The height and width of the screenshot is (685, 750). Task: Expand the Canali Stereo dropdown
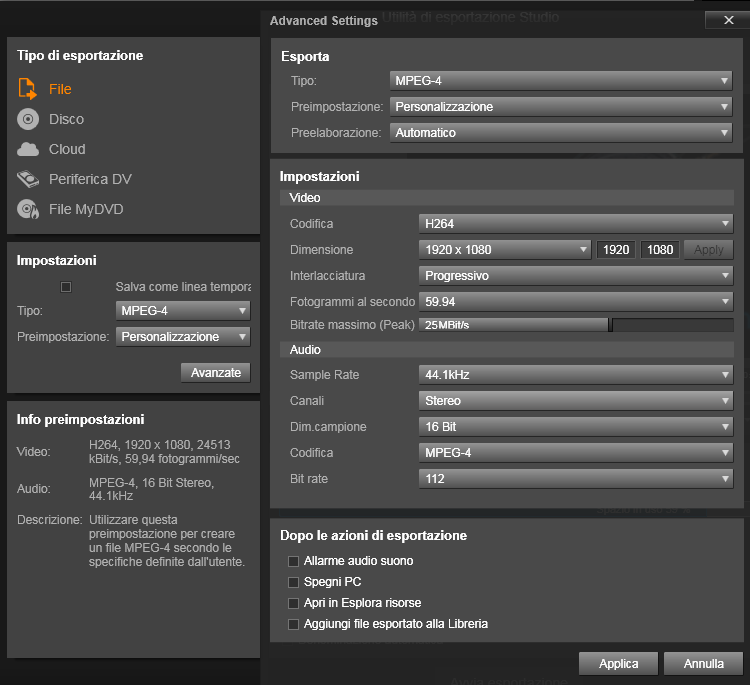[575, 401]
